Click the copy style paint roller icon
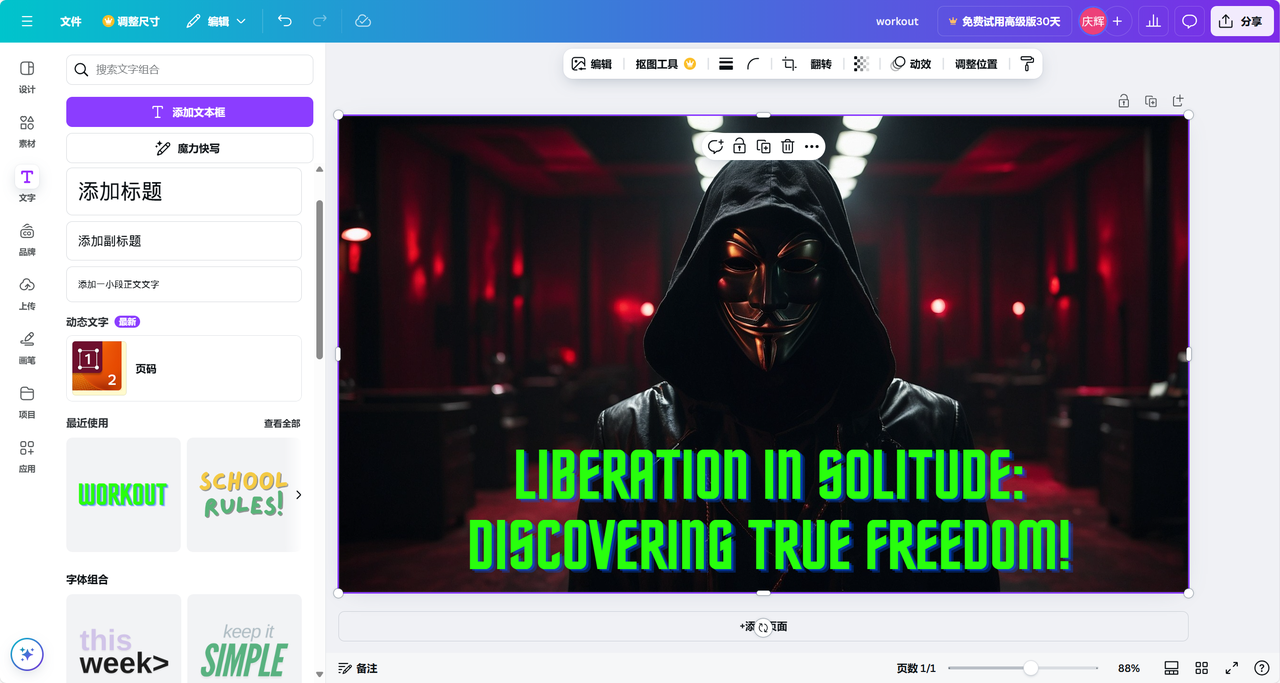Image resolution: width=1280 pixels, height=683 pixels. 1027,64
